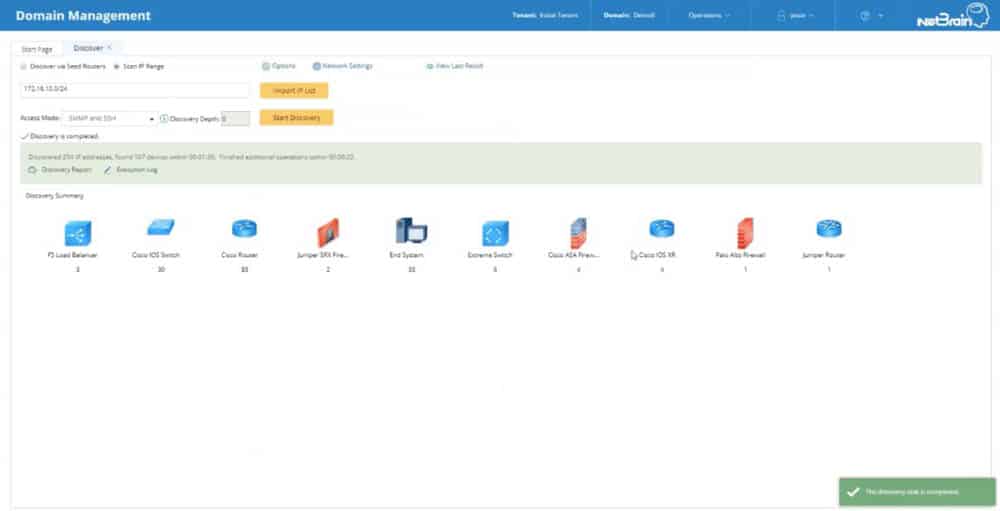This screenshot has width=1000, height=511.
Task: Click the F5 Load Balancer device icon
Action: click(78, 233)
